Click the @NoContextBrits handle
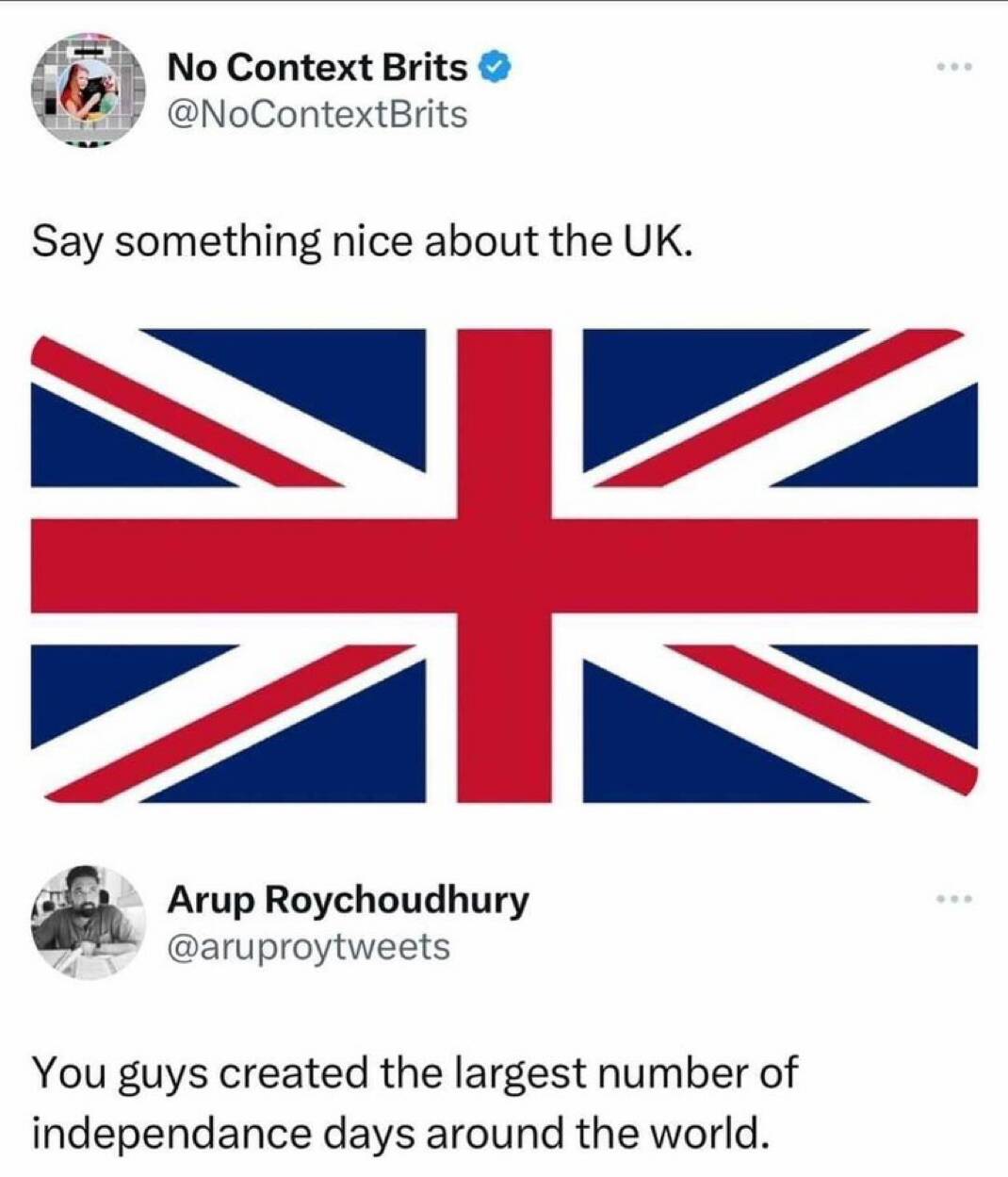The width and height of the screenshot is (1008, 1177). tap(317, 115)
